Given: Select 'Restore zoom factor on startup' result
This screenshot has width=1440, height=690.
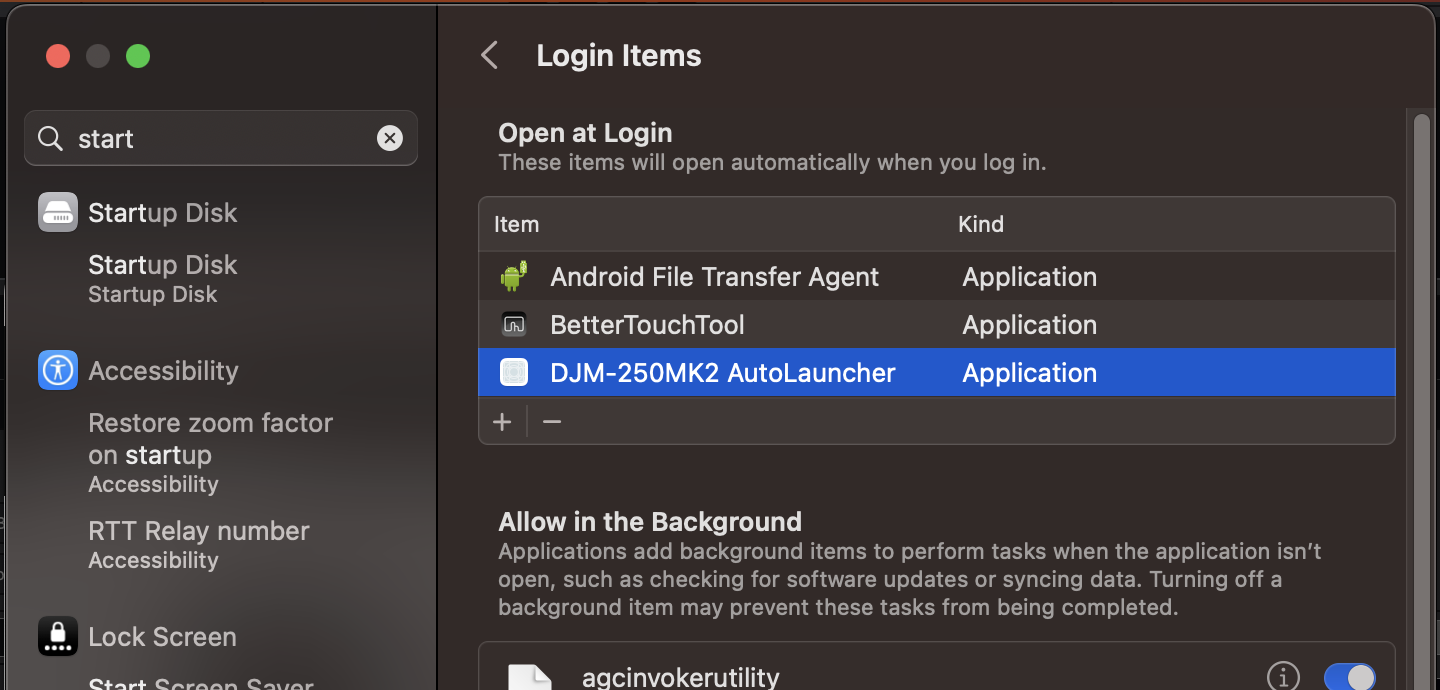Looking at the screenshot, I should [x=210, y=452].
